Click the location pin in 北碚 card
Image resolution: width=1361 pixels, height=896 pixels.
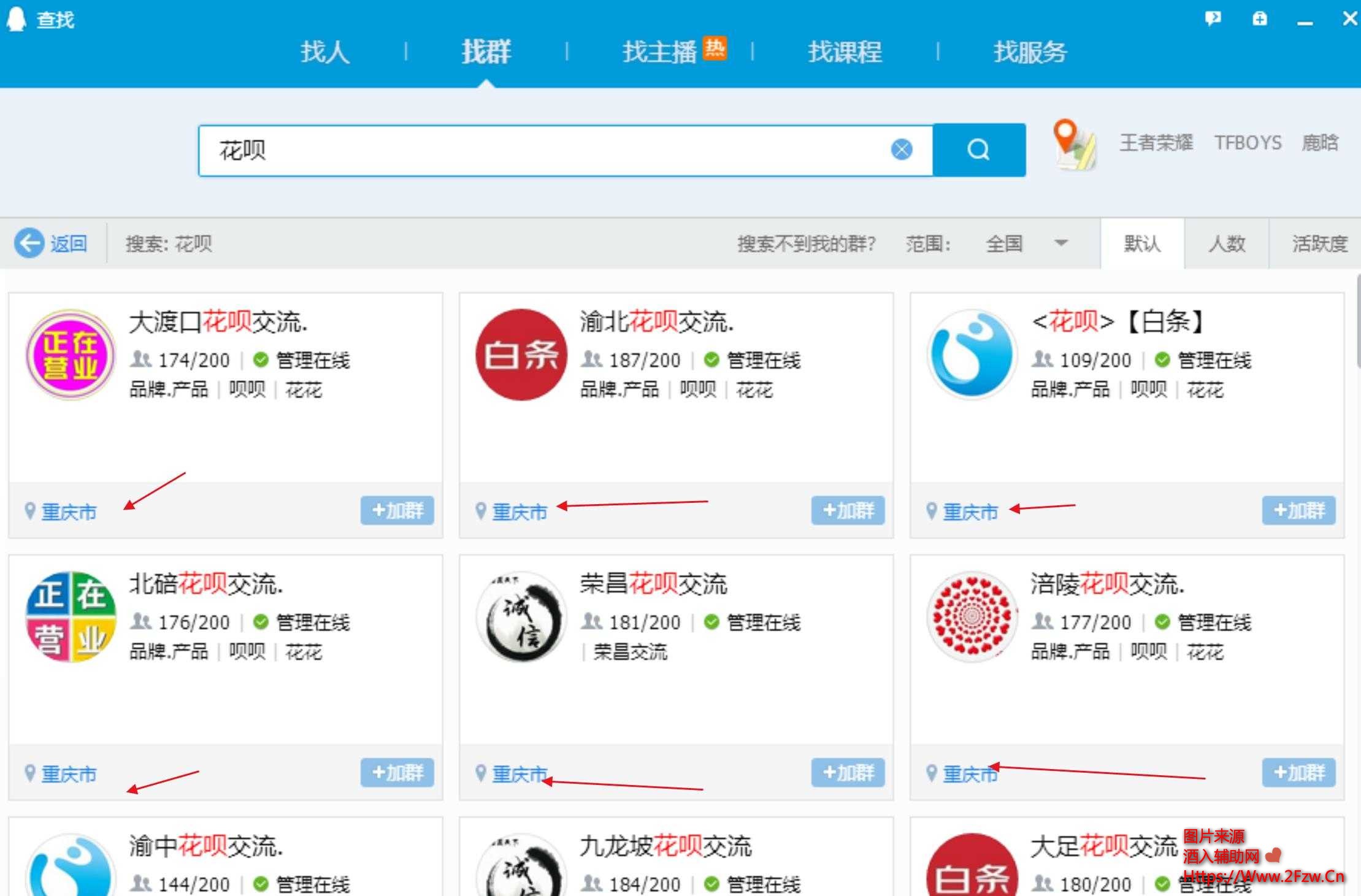coord(29,773)
